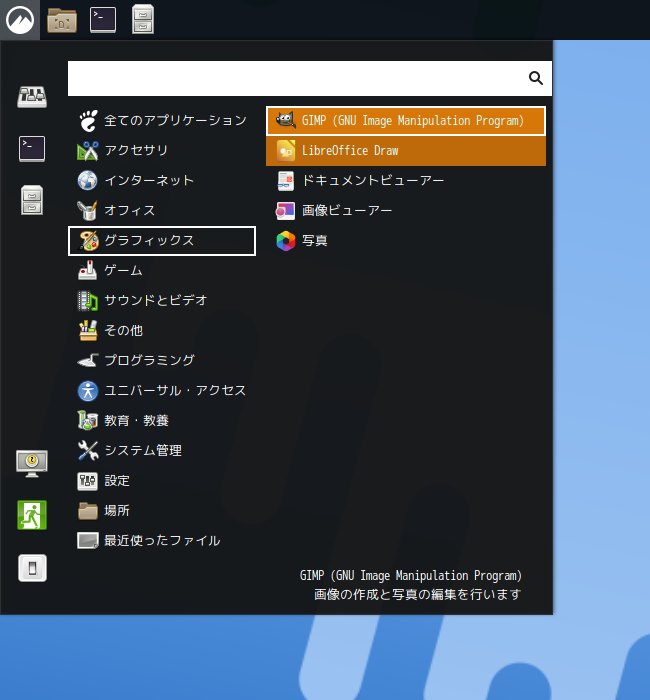Log out using green exit icon

point(32,515)
